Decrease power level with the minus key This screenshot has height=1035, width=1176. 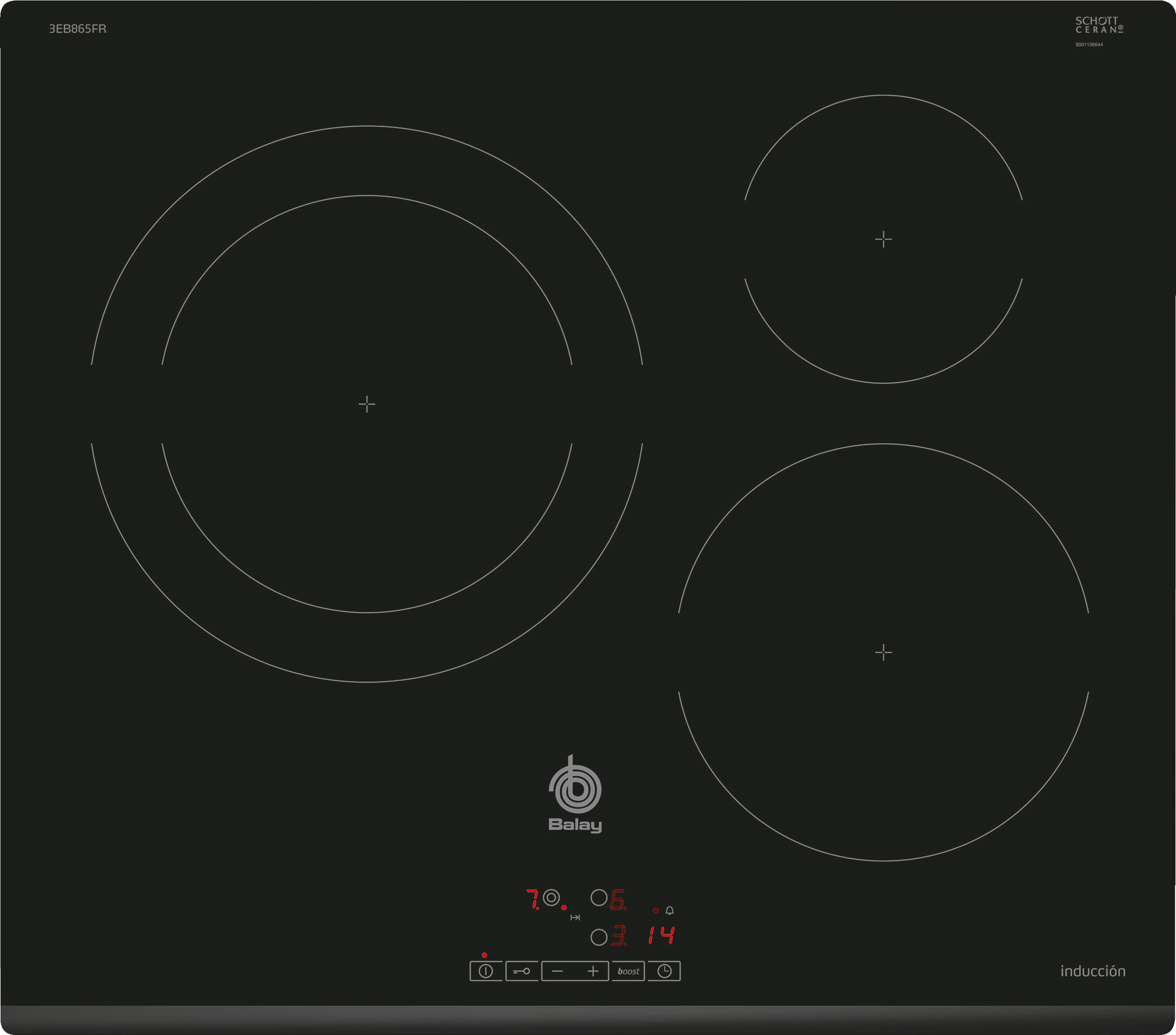557,971
